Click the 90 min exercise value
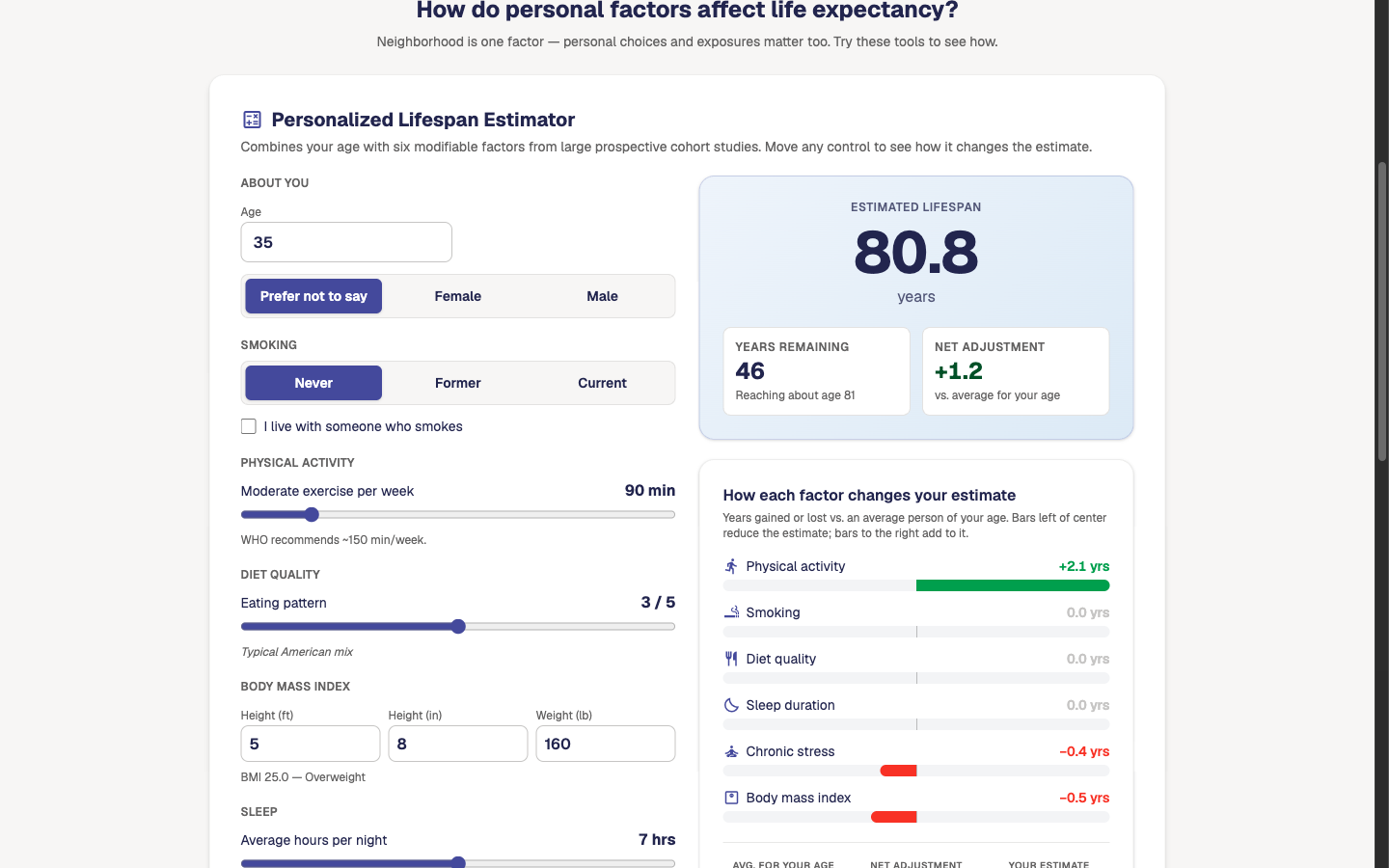This screenshot has height=868, width=1389. click(x=650, y=490)
